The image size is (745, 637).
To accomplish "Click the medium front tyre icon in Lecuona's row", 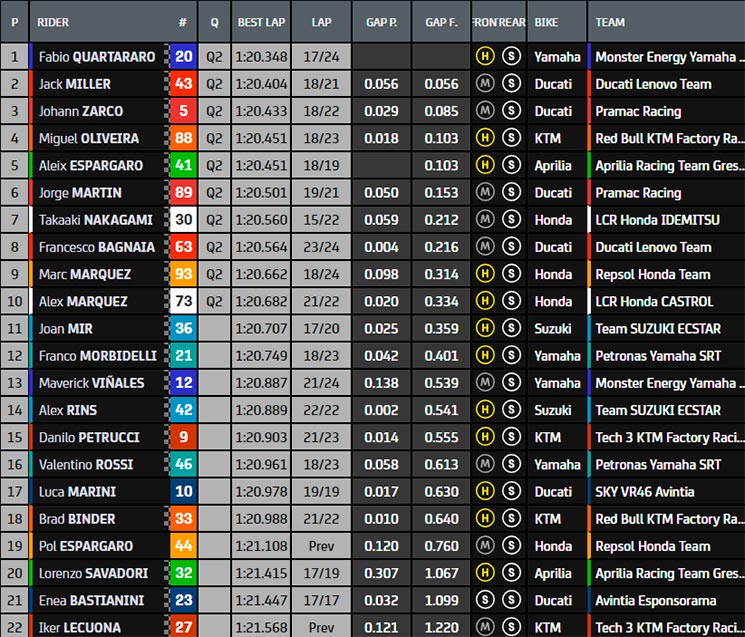I will 485,627.
